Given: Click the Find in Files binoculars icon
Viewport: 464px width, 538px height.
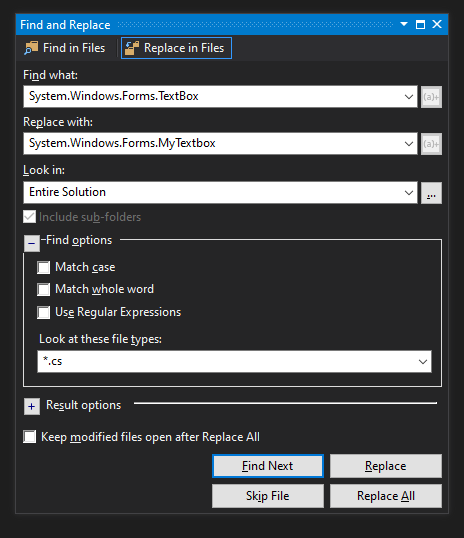Looking at the screenshot, I should click(x=31, y=48).
